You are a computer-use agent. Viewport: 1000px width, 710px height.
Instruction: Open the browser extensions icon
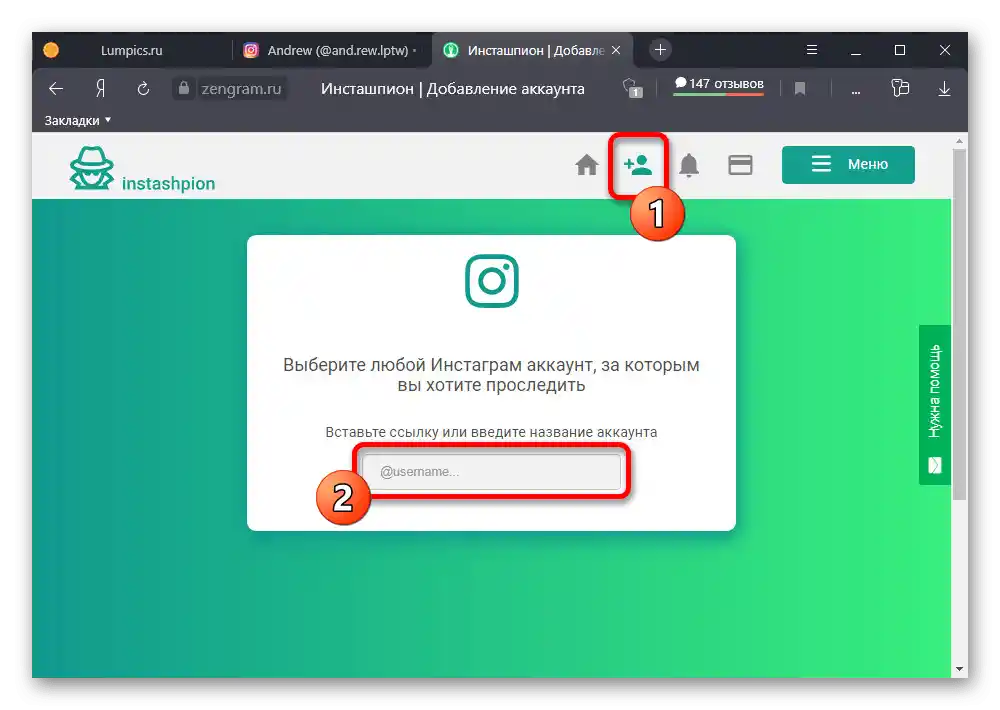pos(900,88)
